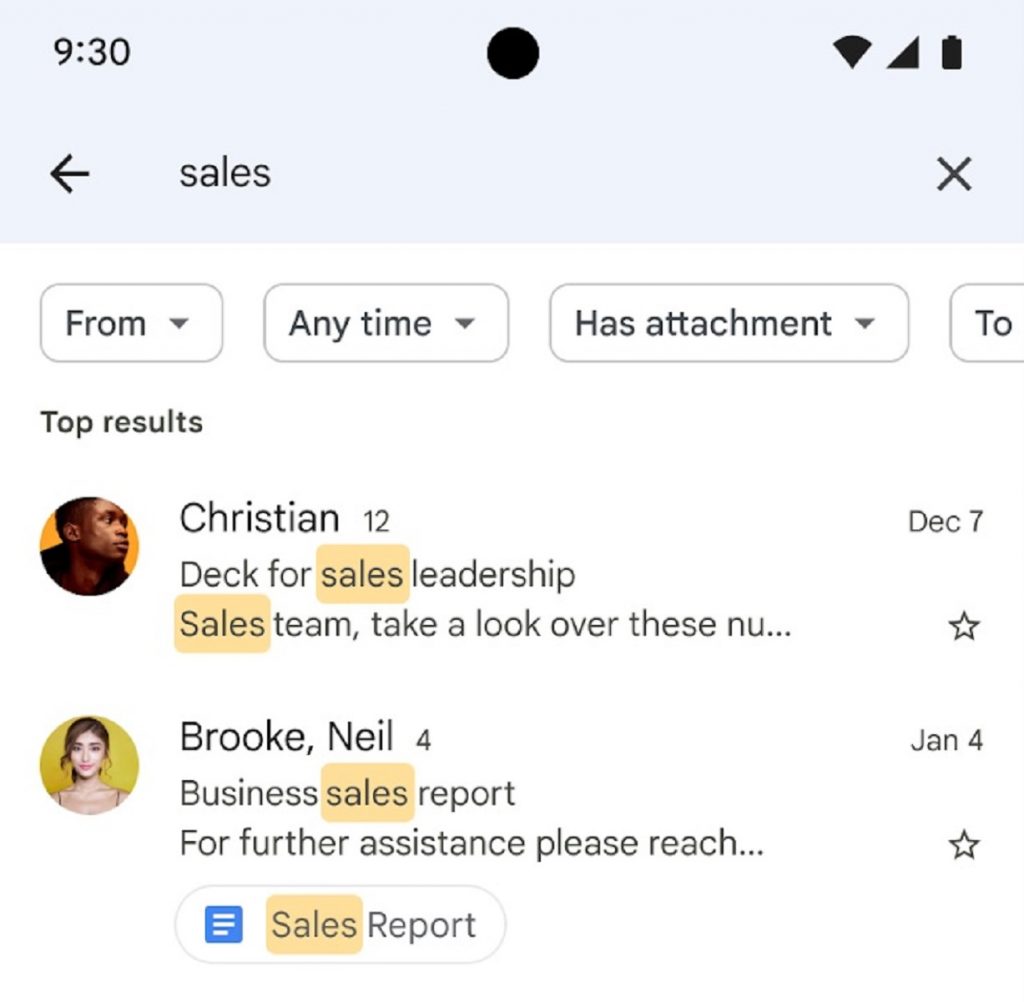The image size is (1024, 1002).
Task: Open Christian's profile avatar
Action: 89,547
